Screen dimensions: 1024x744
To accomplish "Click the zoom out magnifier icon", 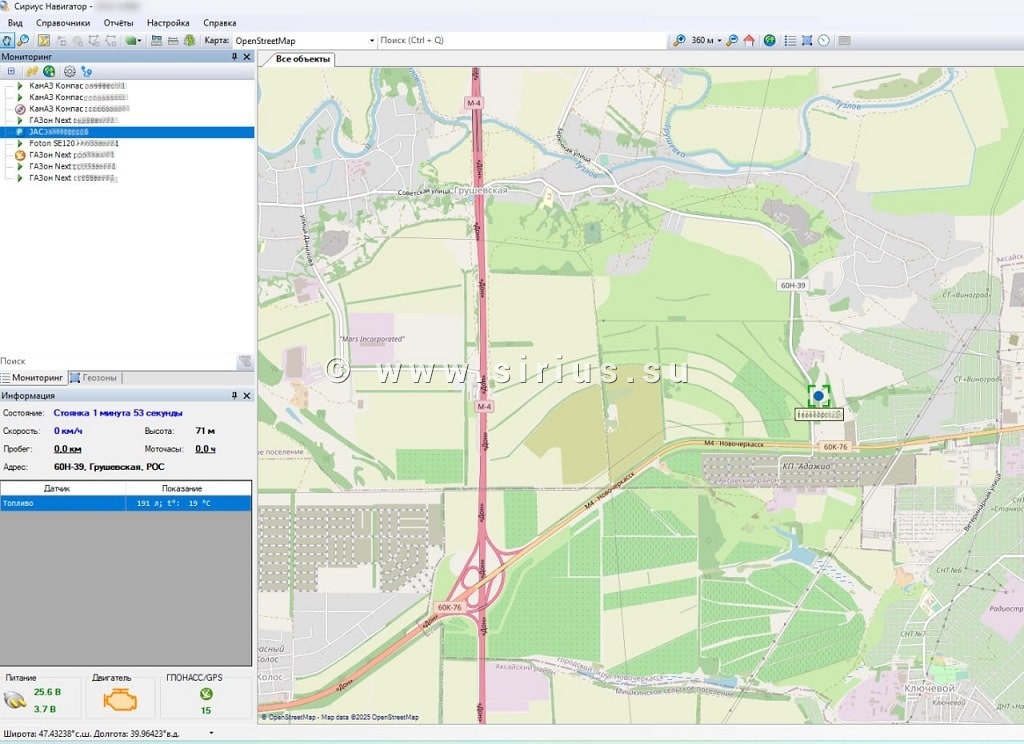I will [732, 41].
